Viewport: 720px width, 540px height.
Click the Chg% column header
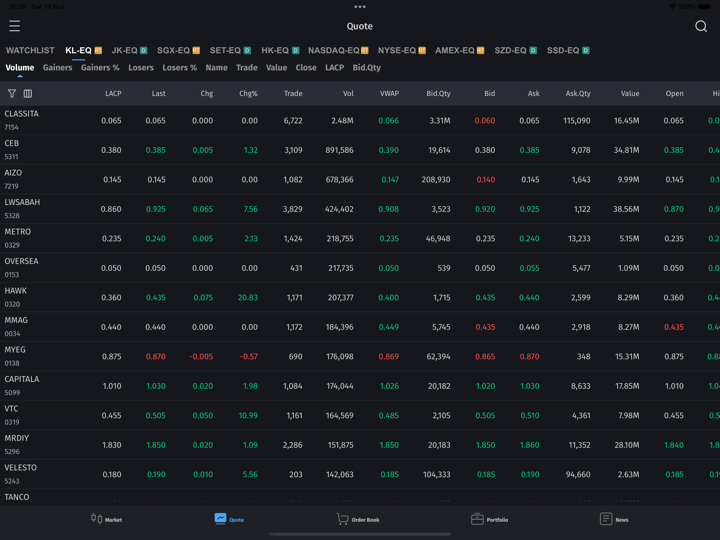point(248,94)
